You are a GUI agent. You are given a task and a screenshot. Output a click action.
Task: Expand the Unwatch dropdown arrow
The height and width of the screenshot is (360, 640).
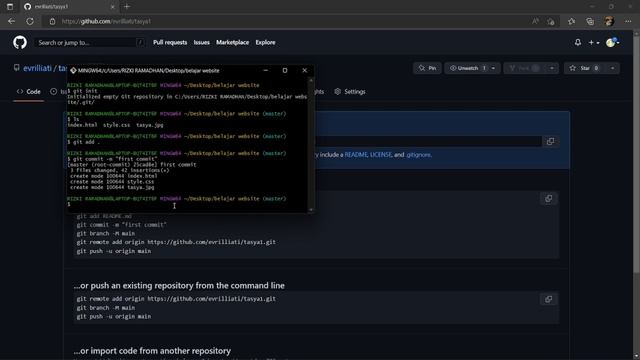[493, 68]
